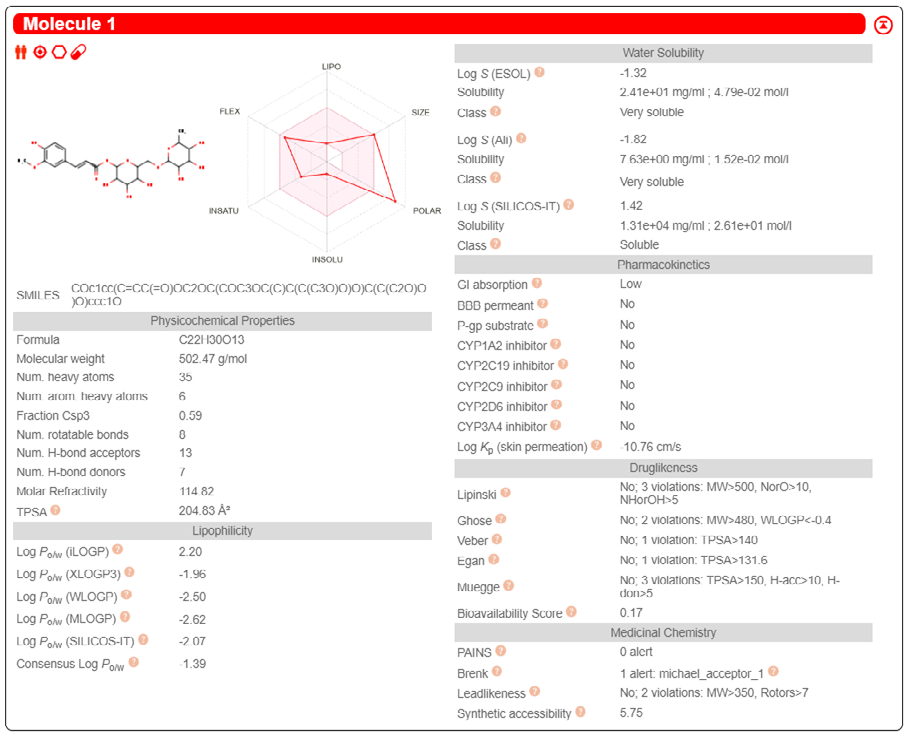
Task: Open help icon next to Consensus Log P
Action: point(133,662)
